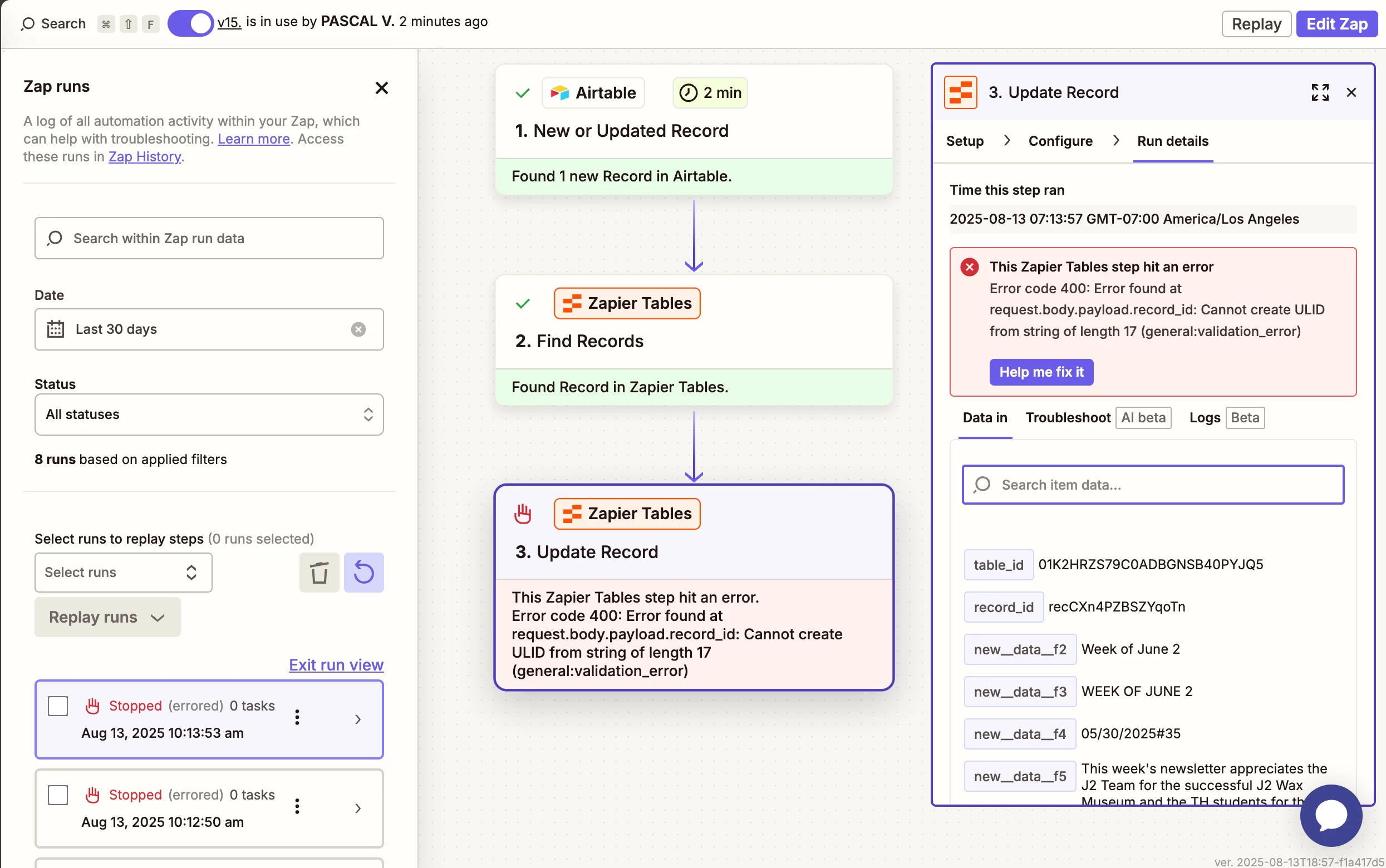Image resolution: width=1386 pixels, height=868 pixels.
Task: Open the All statuses dropdown
Action: 209,415
